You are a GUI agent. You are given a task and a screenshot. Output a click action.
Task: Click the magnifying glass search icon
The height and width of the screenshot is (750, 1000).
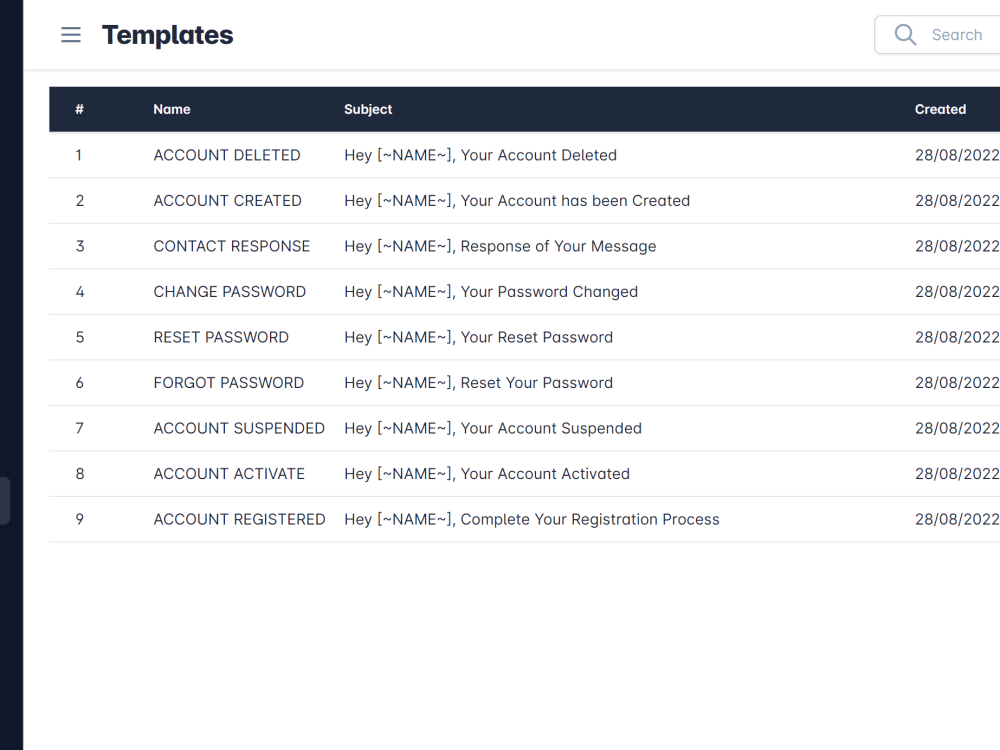point(905,34)
